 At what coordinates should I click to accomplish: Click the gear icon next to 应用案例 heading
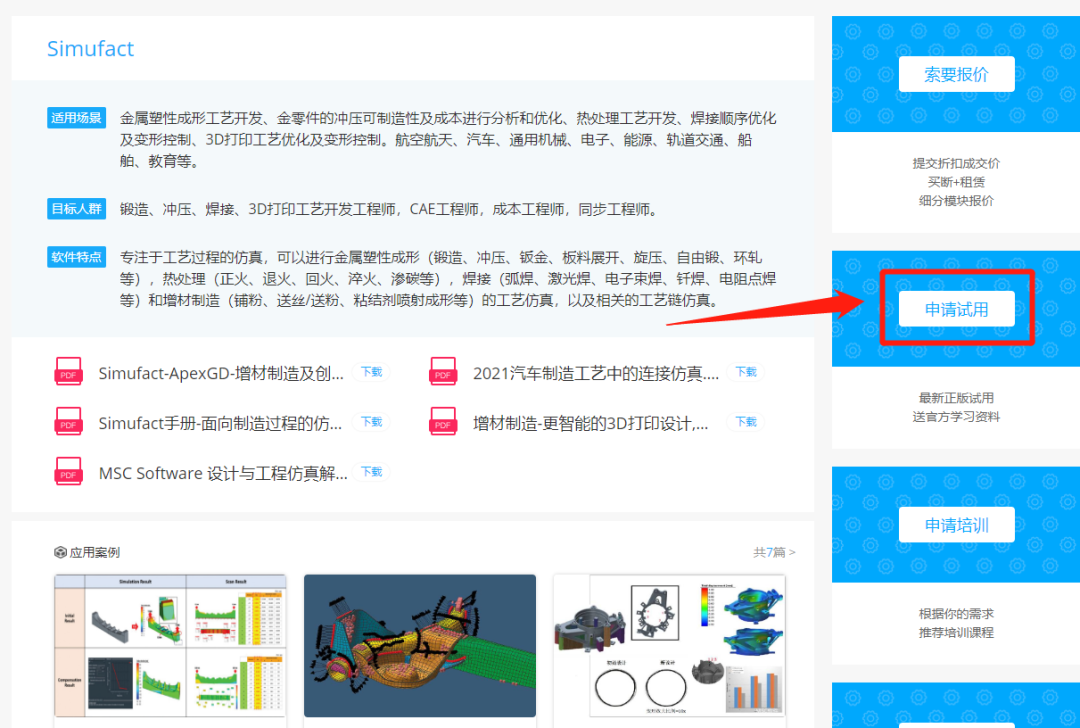pyautogui.click(x=59, y=551)
